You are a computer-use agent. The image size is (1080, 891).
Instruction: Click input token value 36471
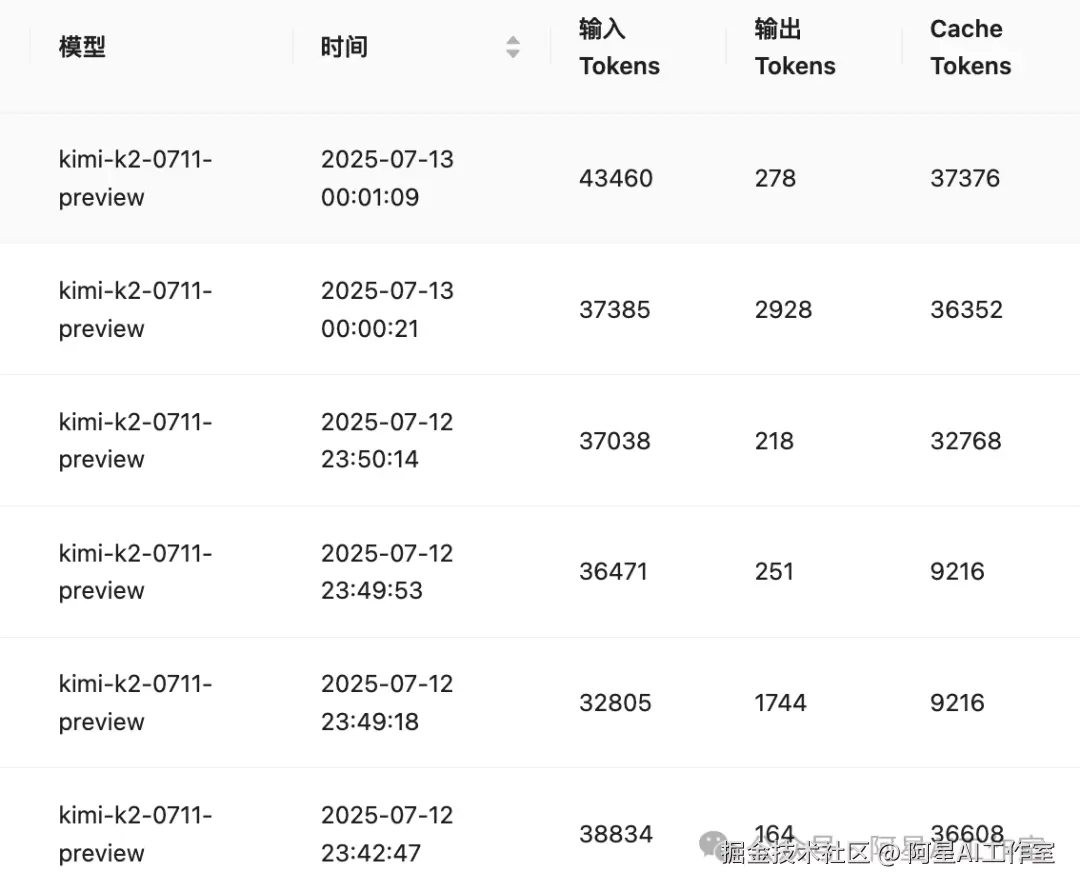pos(613,572)
